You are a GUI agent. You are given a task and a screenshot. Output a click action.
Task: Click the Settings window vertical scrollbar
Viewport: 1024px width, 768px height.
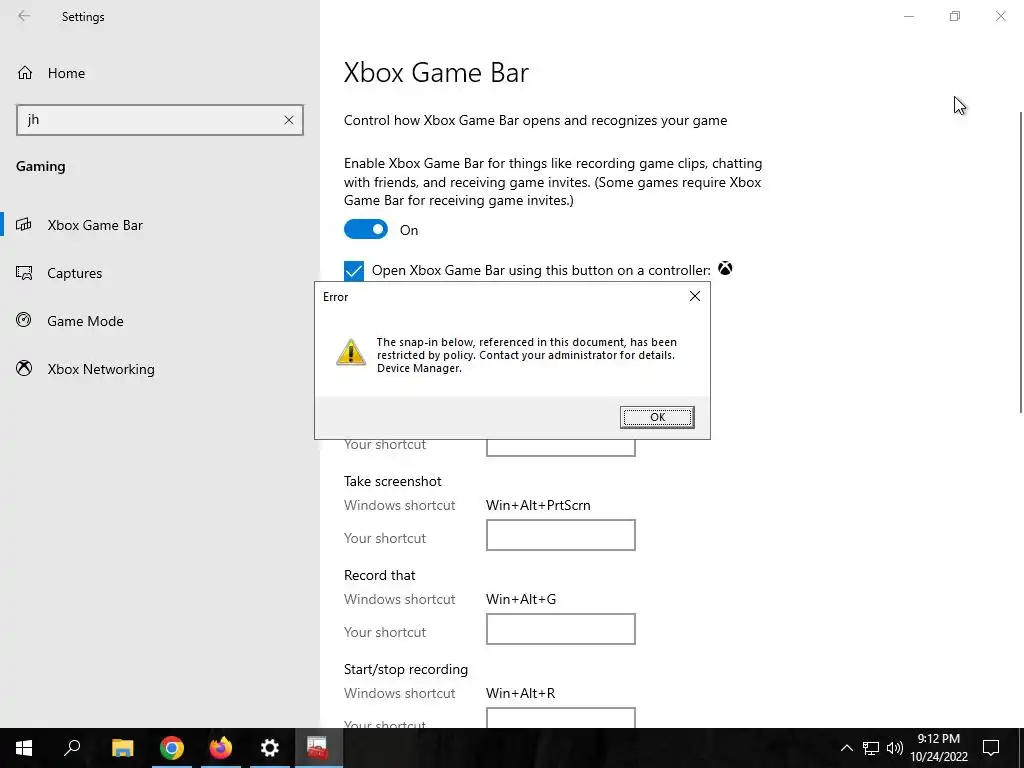(x=1020, y=261)
